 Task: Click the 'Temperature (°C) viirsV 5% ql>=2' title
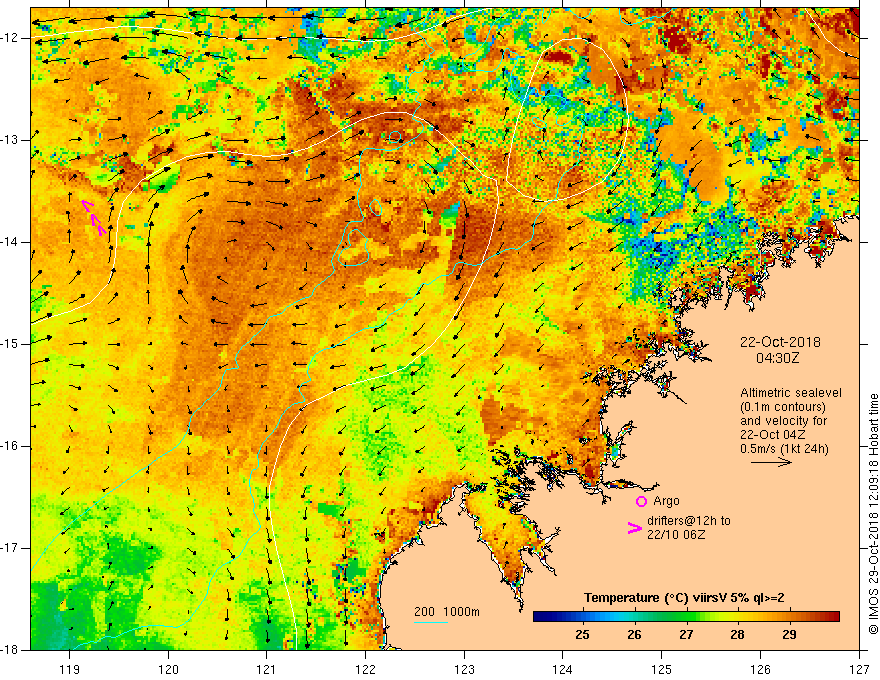point(684,598)
